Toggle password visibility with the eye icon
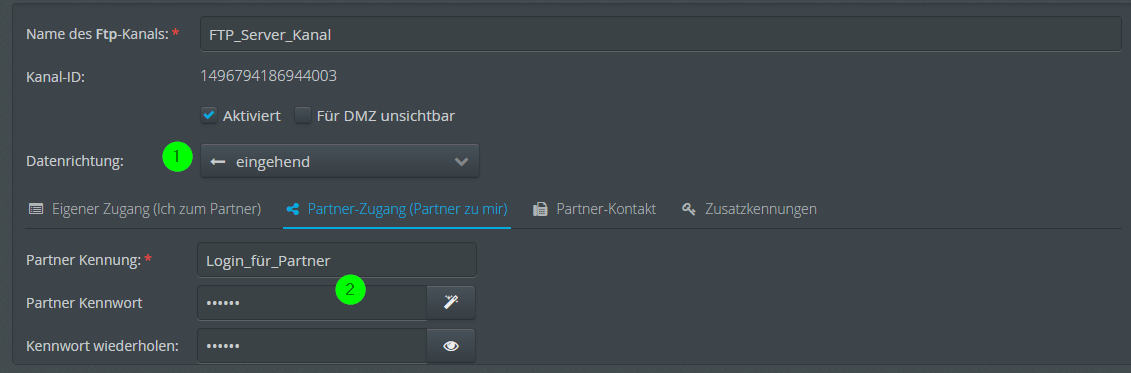Viewport: 1131px width, 373px height. (x=451, y=346)
